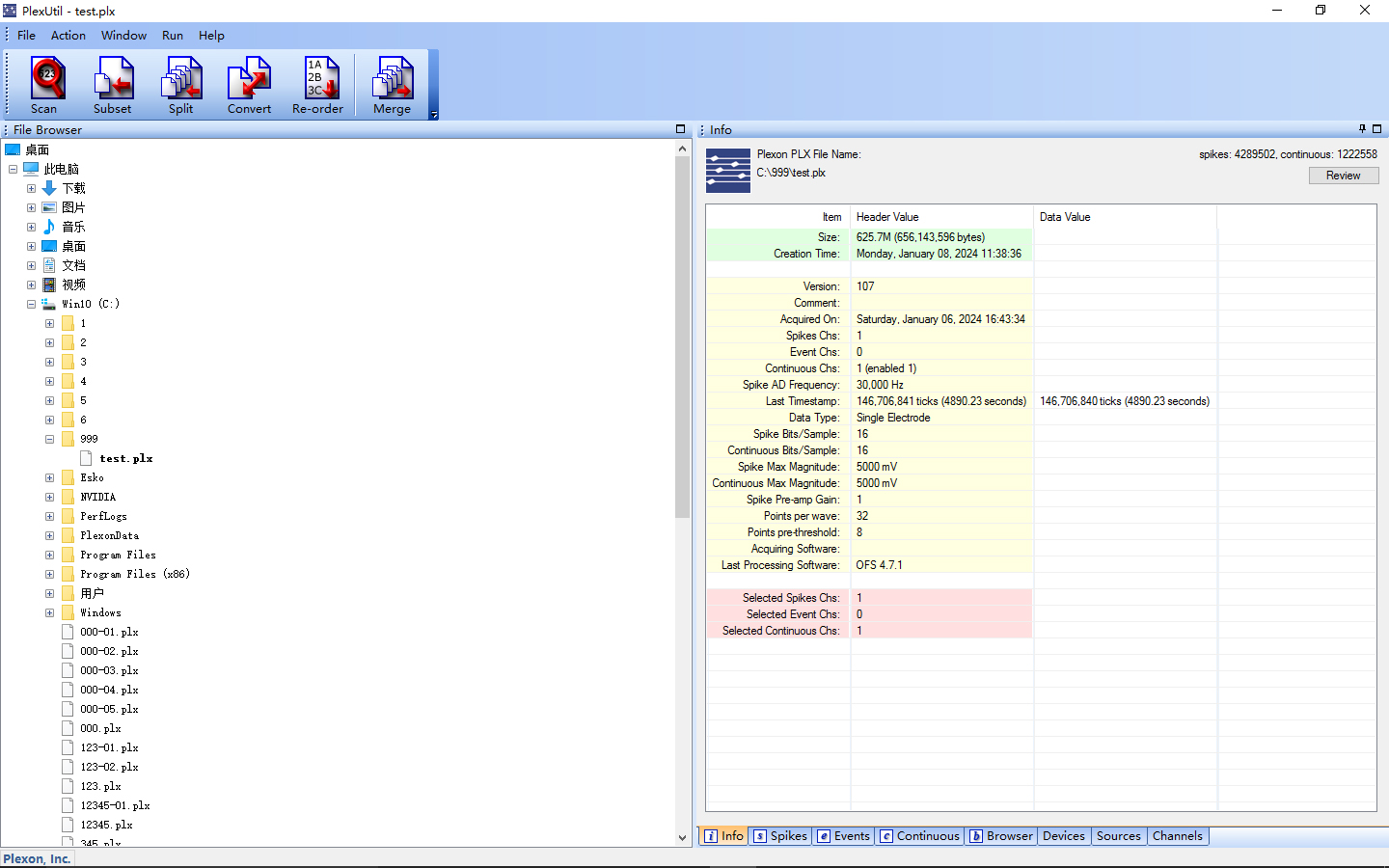Expand the PerfLogs folder node

[49, 516]
